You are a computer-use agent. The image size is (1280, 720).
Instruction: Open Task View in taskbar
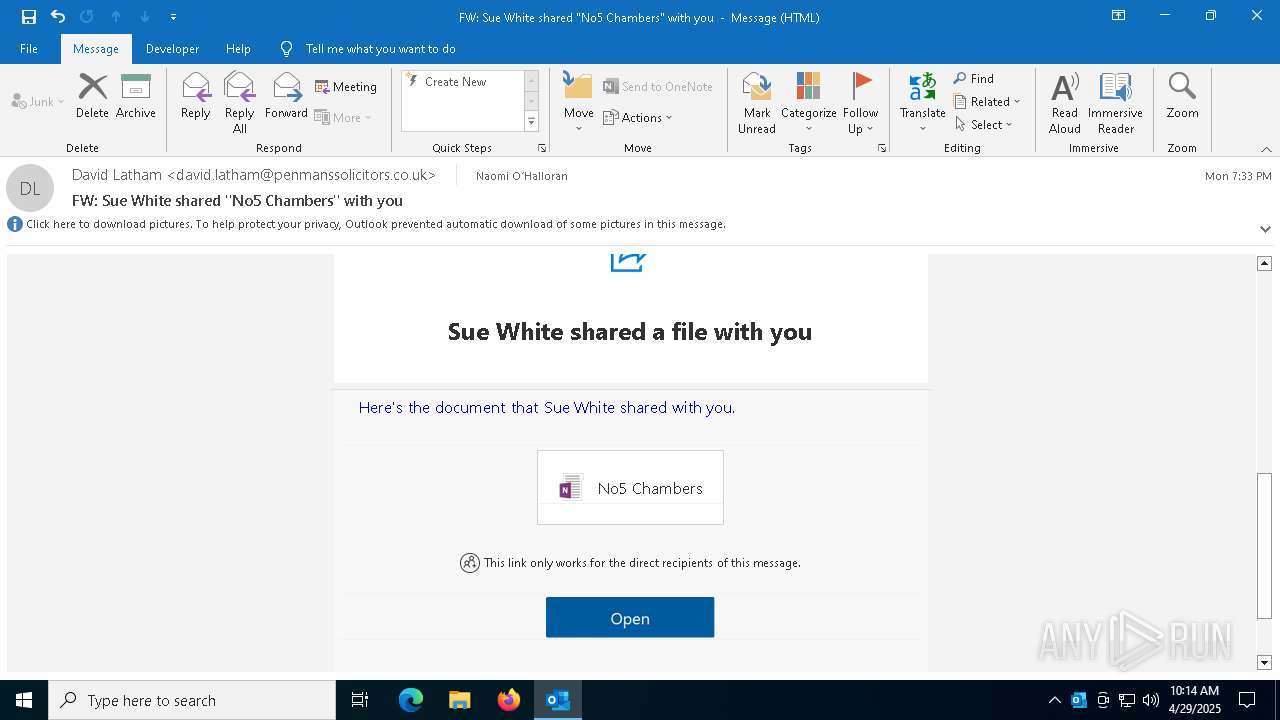point(360,700)
